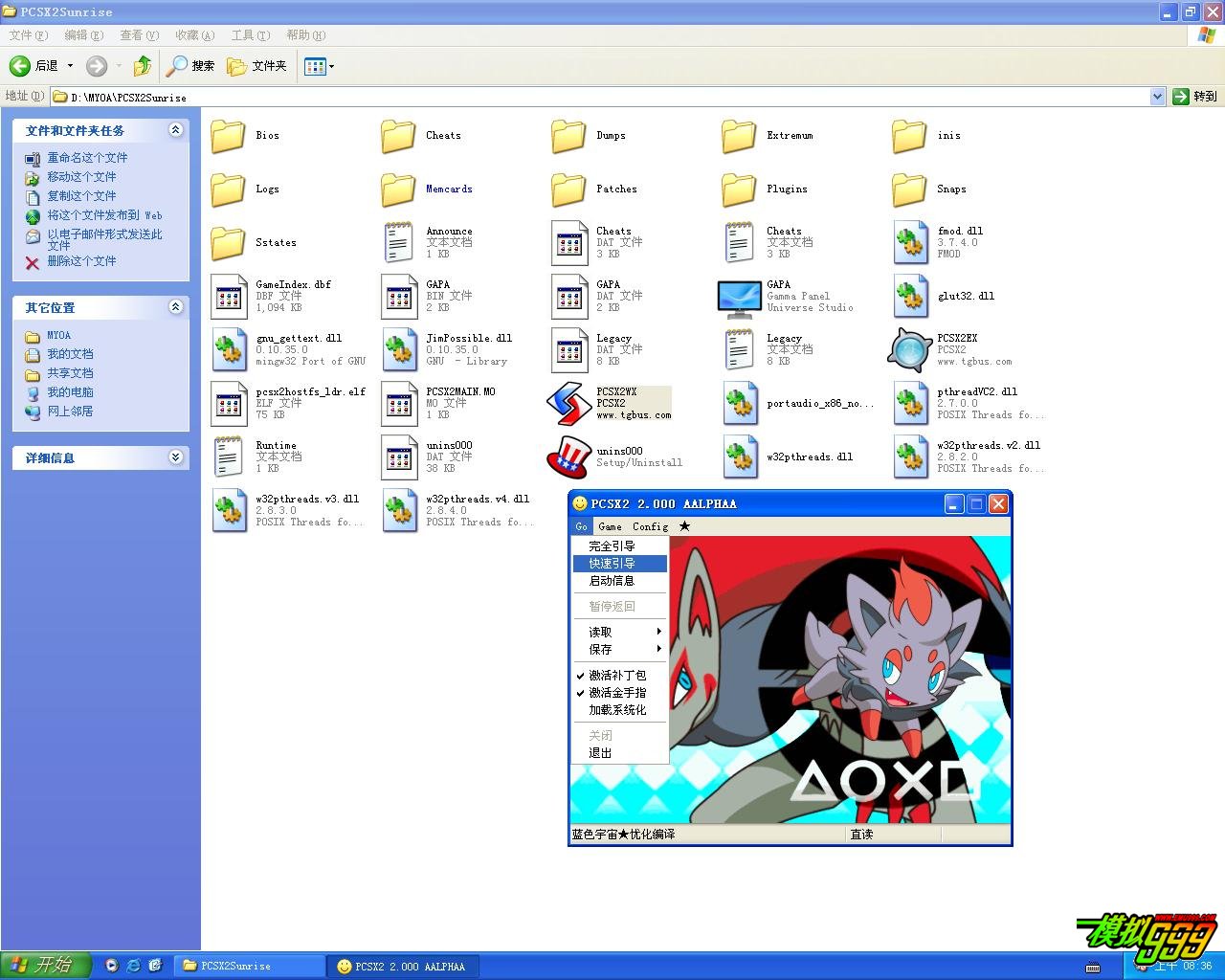Viewport: 1225px width, 980px height.
Task: Click 删除这个文件 task link
Action: [x=81, y=260]
